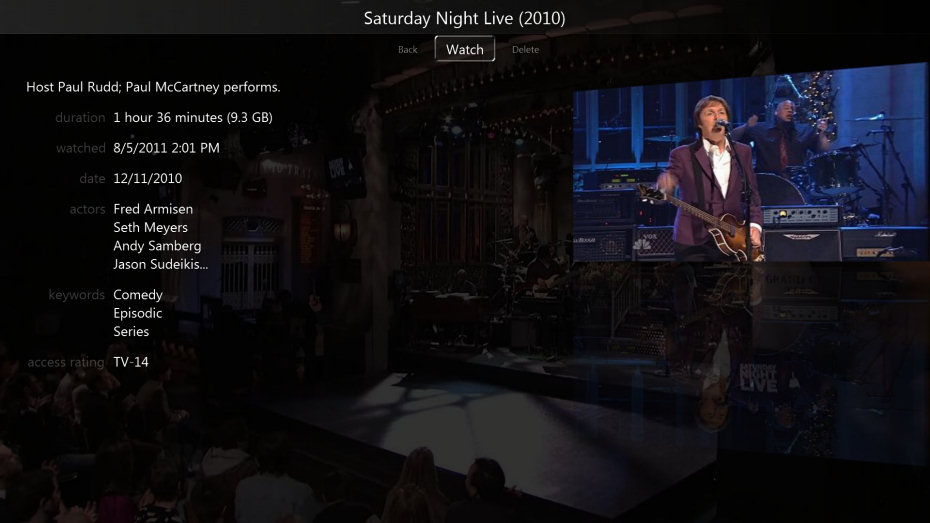This screenshot has width=930, height=523.
Task: Select actor Andy Samberg
Action: (157, 245)
